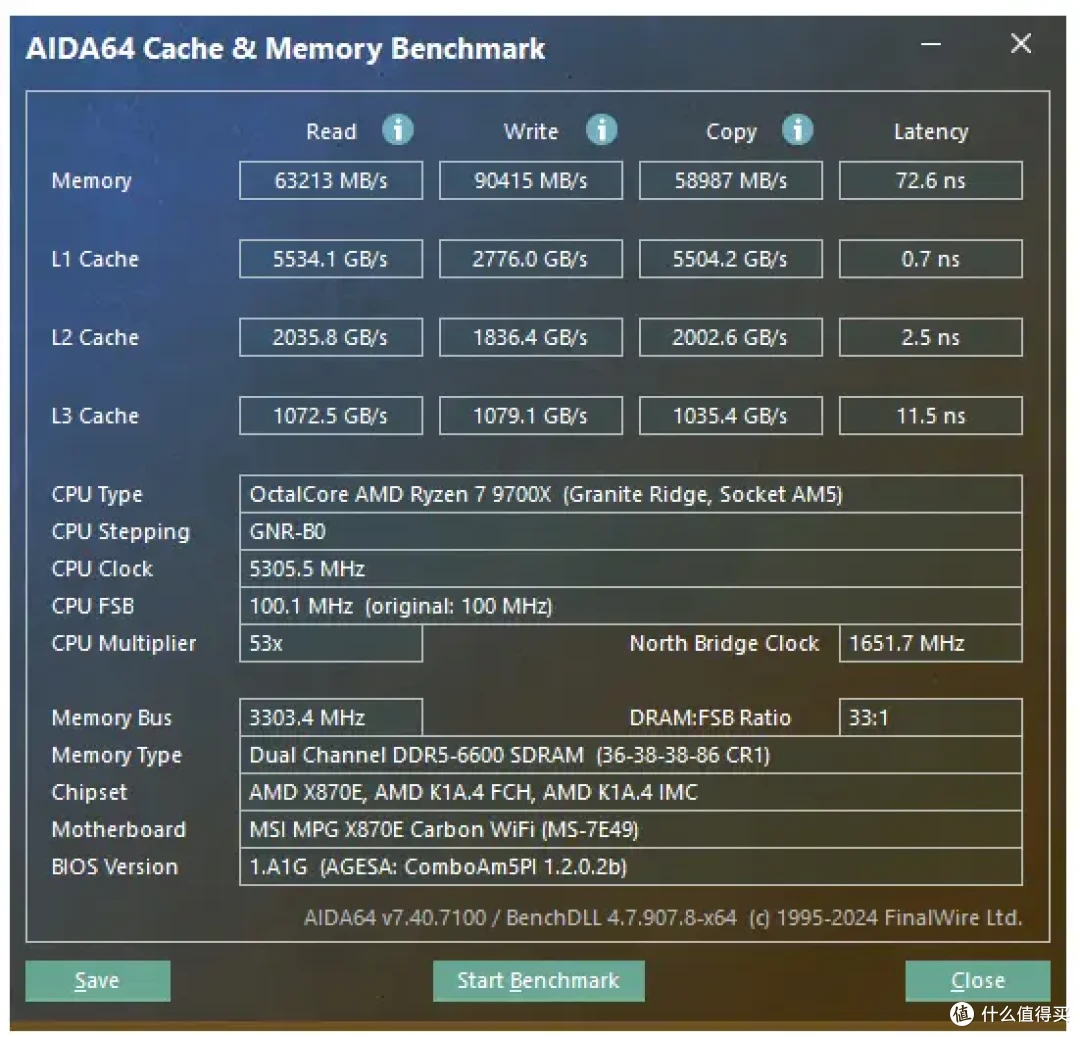Click the North Bridge Clock label
The width and height of the screenshot is (1080, 1037).
coord(725,643)
